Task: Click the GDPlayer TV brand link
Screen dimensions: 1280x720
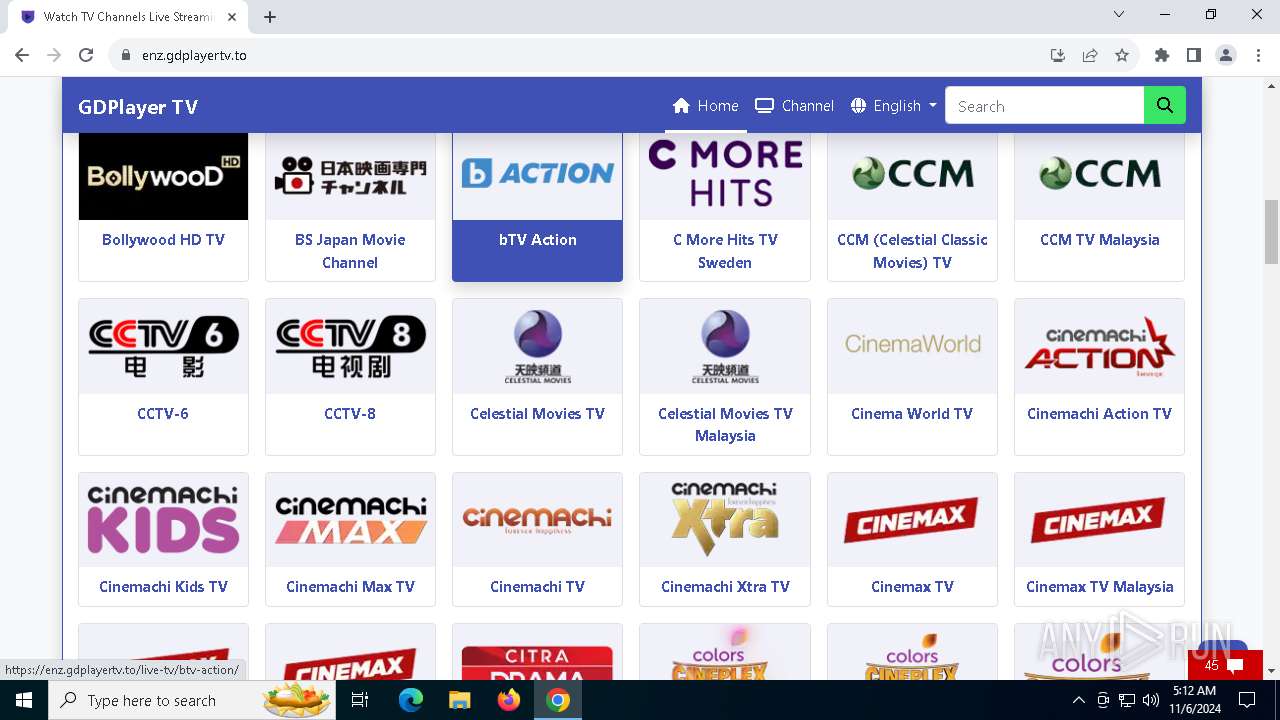Action: 138,107
